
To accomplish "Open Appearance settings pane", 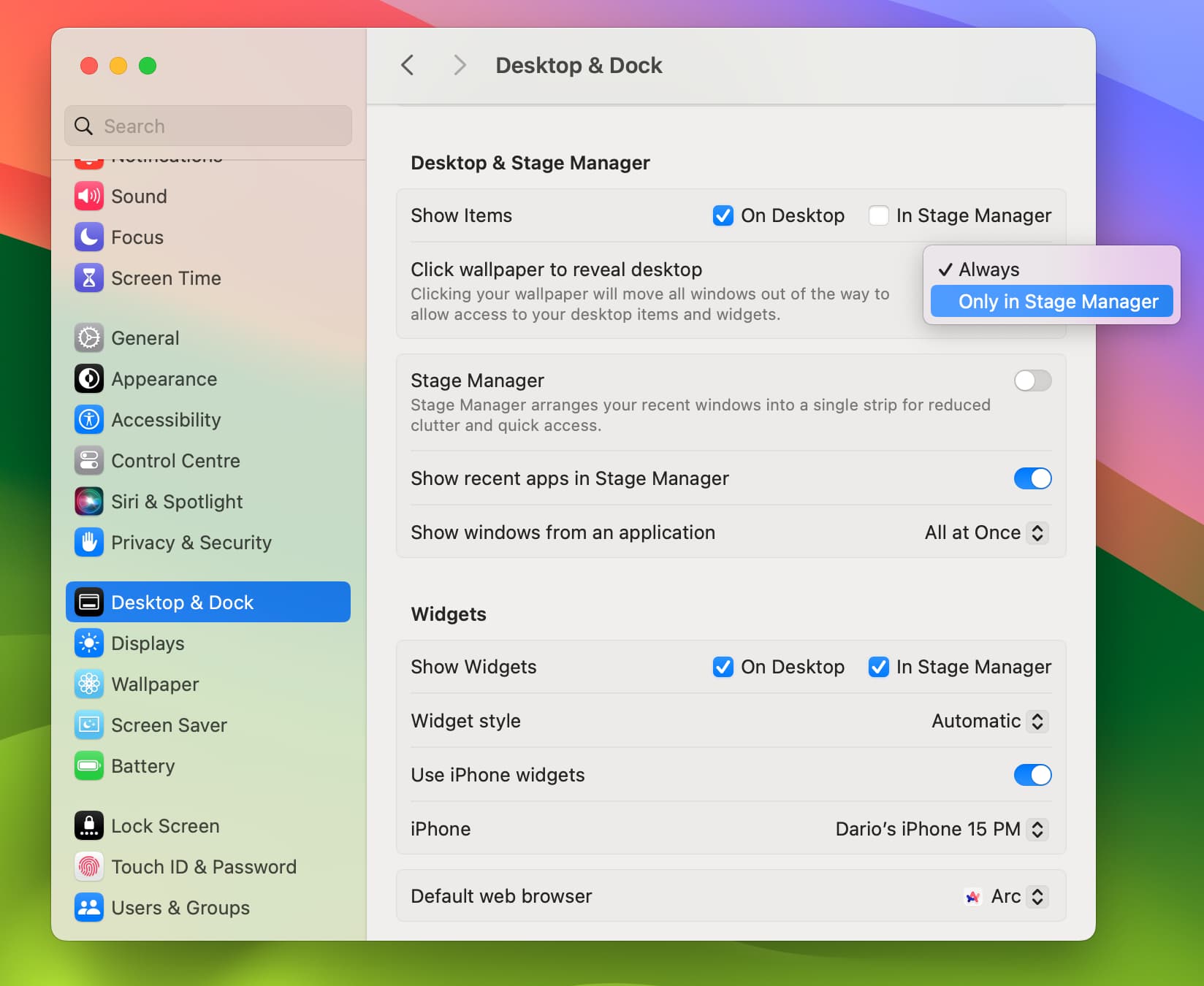I will click(208, 379).
